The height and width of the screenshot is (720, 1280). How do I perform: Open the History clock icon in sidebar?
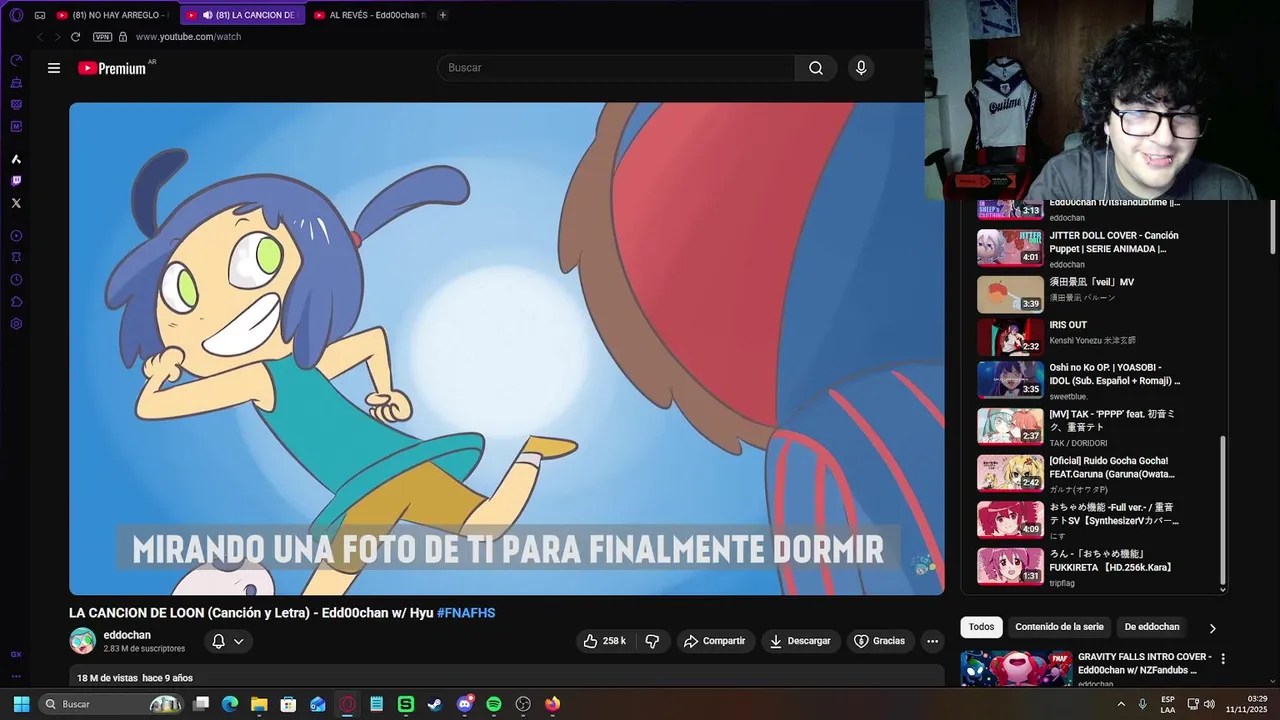click(16, 280)
